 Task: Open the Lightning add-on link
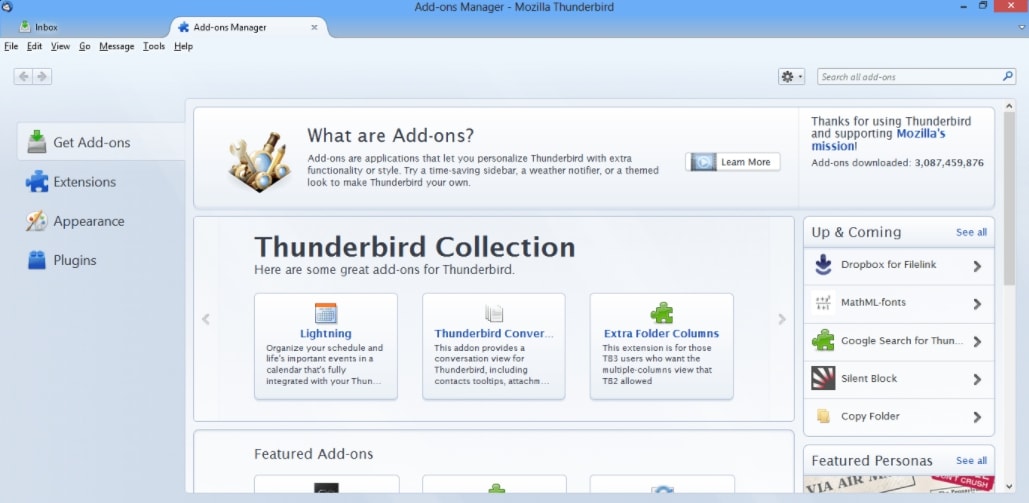point(326,334)
